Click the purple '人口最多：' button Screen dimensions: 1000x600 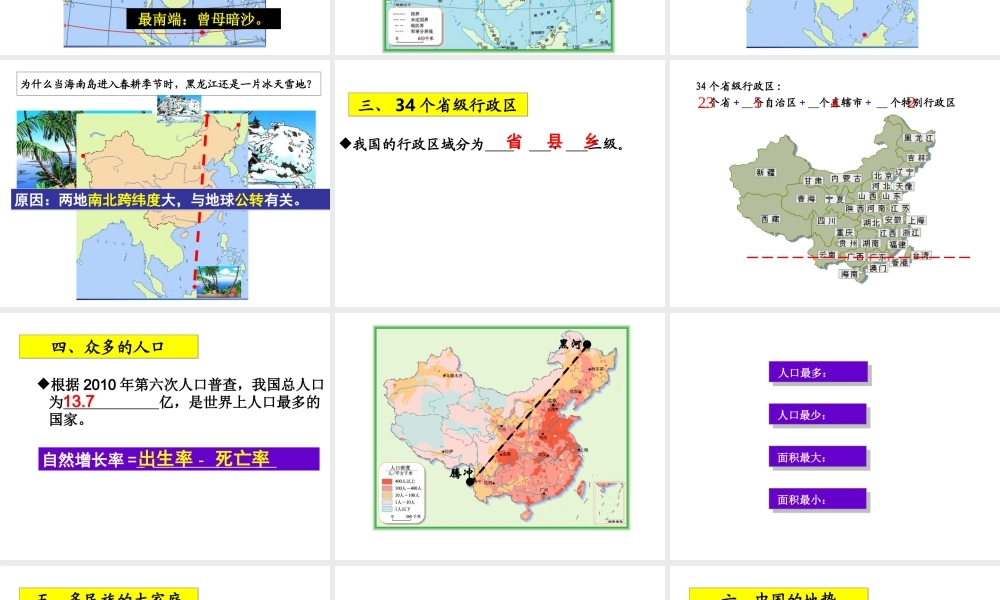(818, 372)
